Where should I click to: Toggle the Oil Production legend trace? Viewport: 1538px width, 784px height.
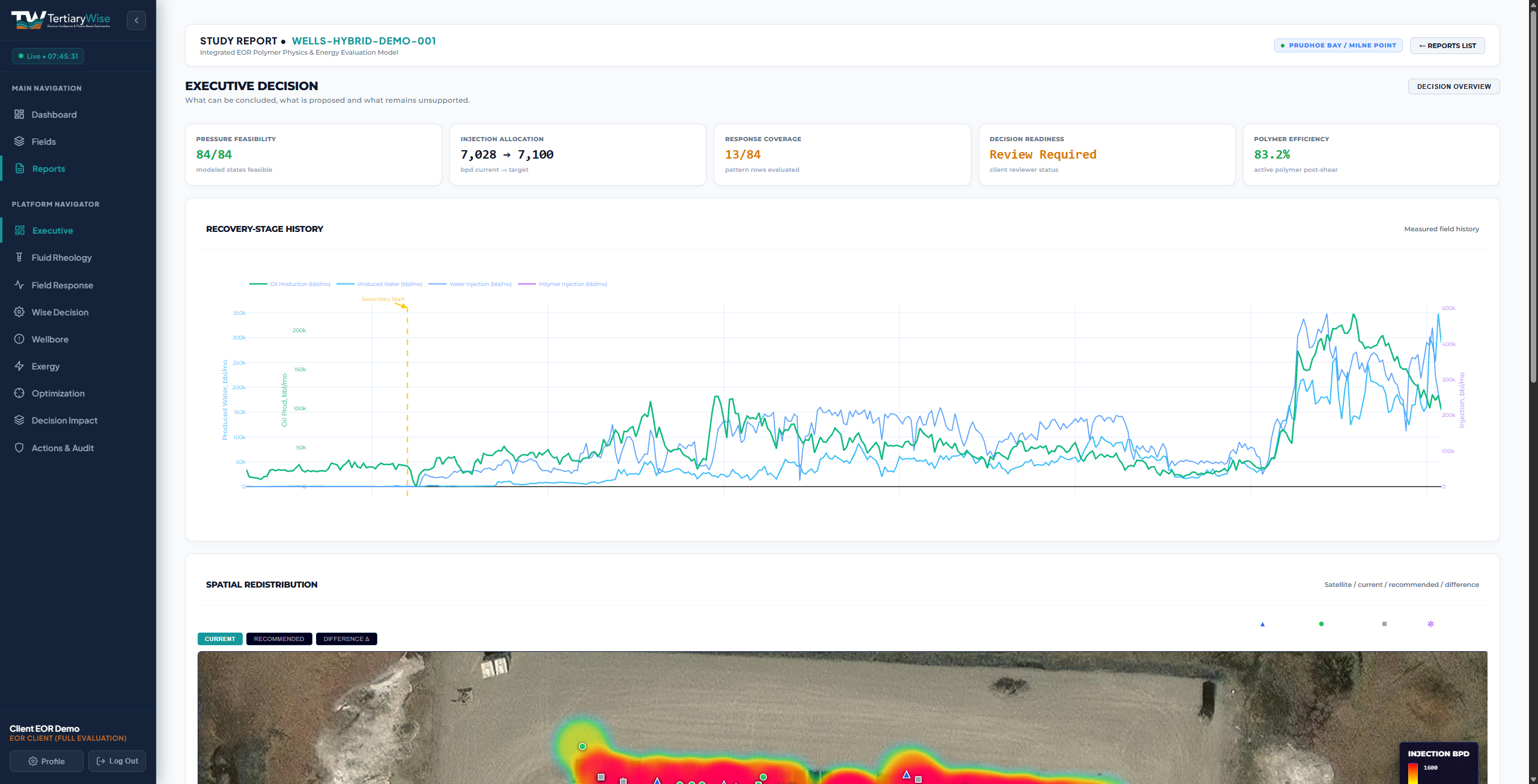(290, 284)
